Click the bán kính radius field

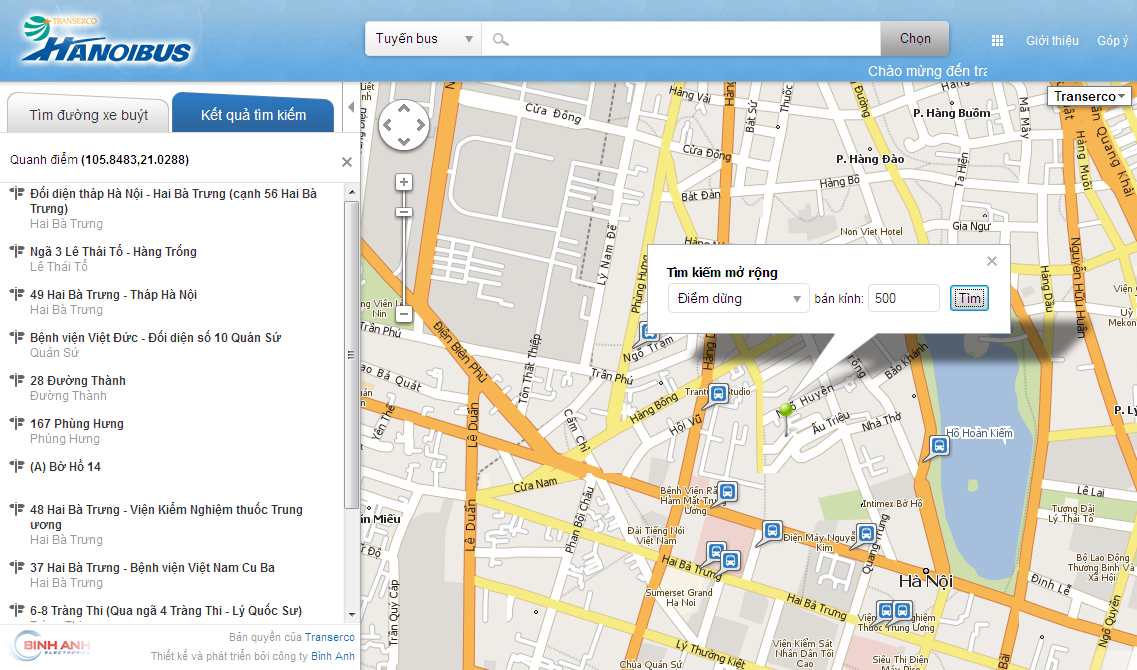click(904, 298)
